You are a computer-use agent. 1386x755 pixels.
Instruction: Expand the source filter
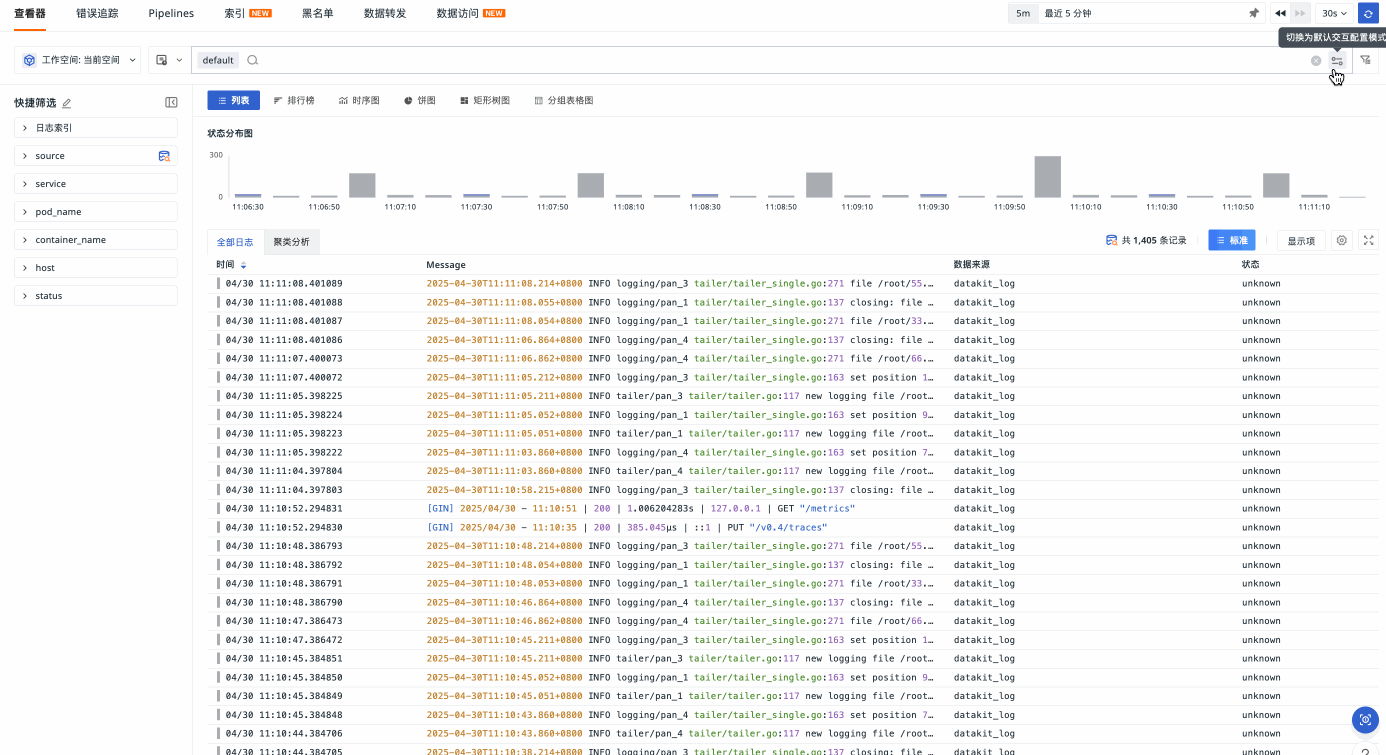(x=96, y=156)
